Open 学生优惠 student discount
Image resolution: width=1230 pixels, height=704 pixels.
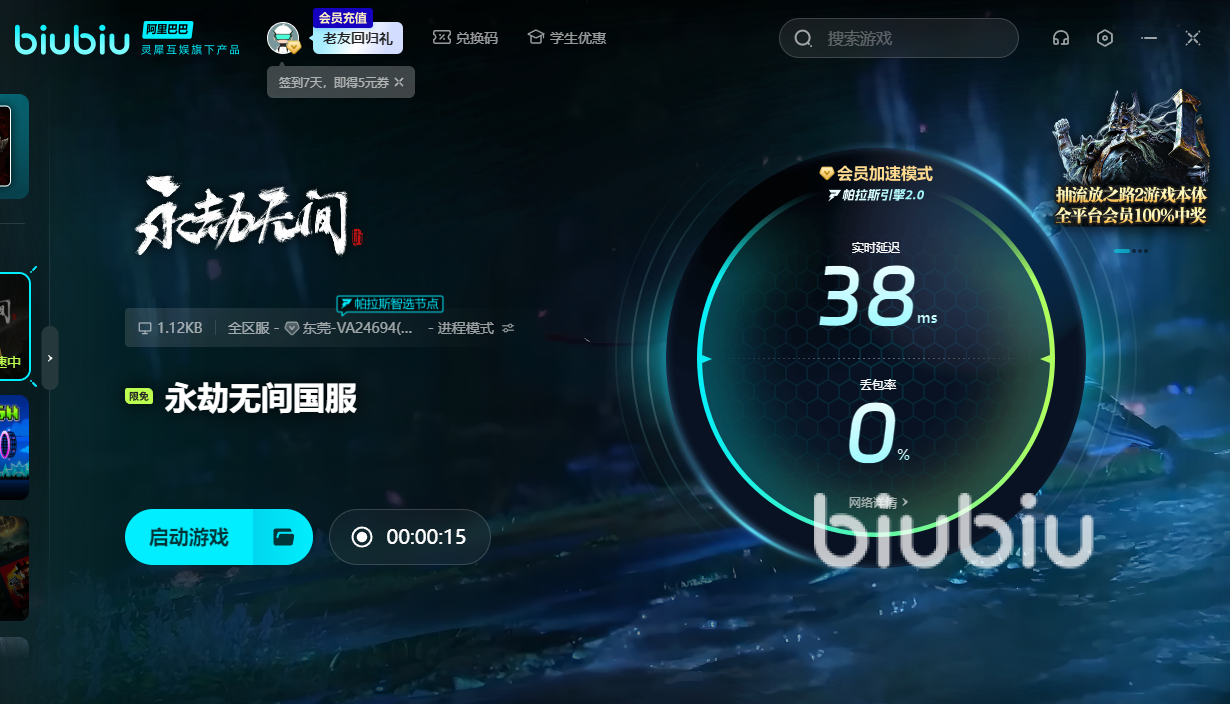(x=567, y=38)
